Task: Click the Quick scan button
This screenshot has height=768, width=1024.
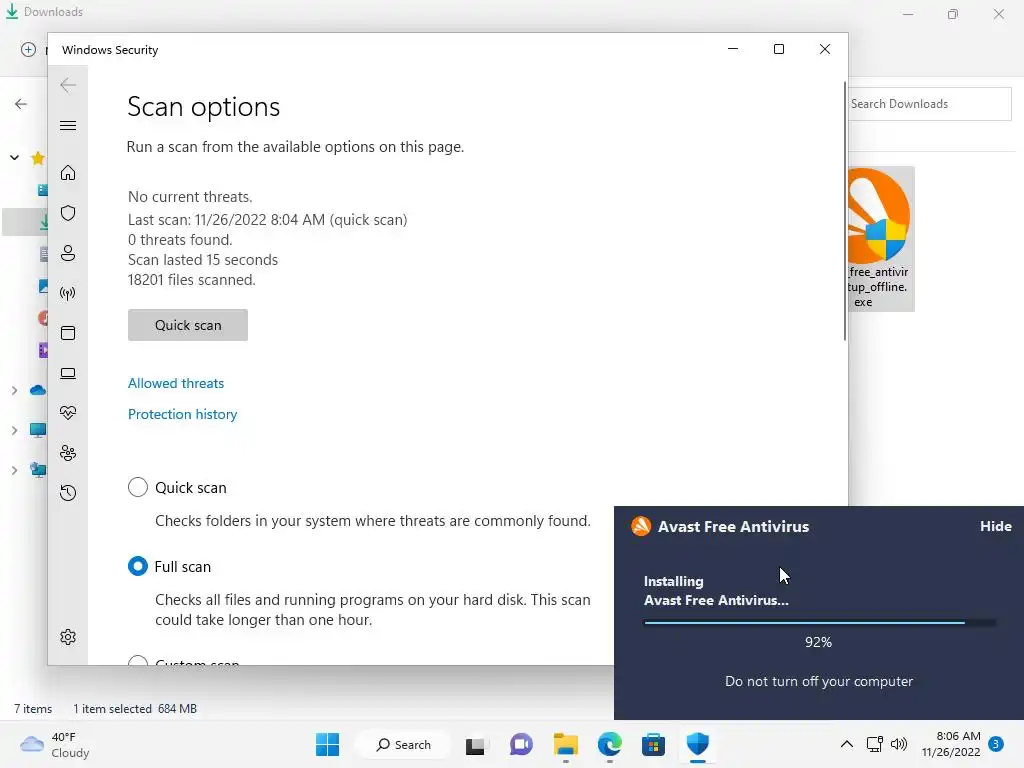Action: click(188, 325)
